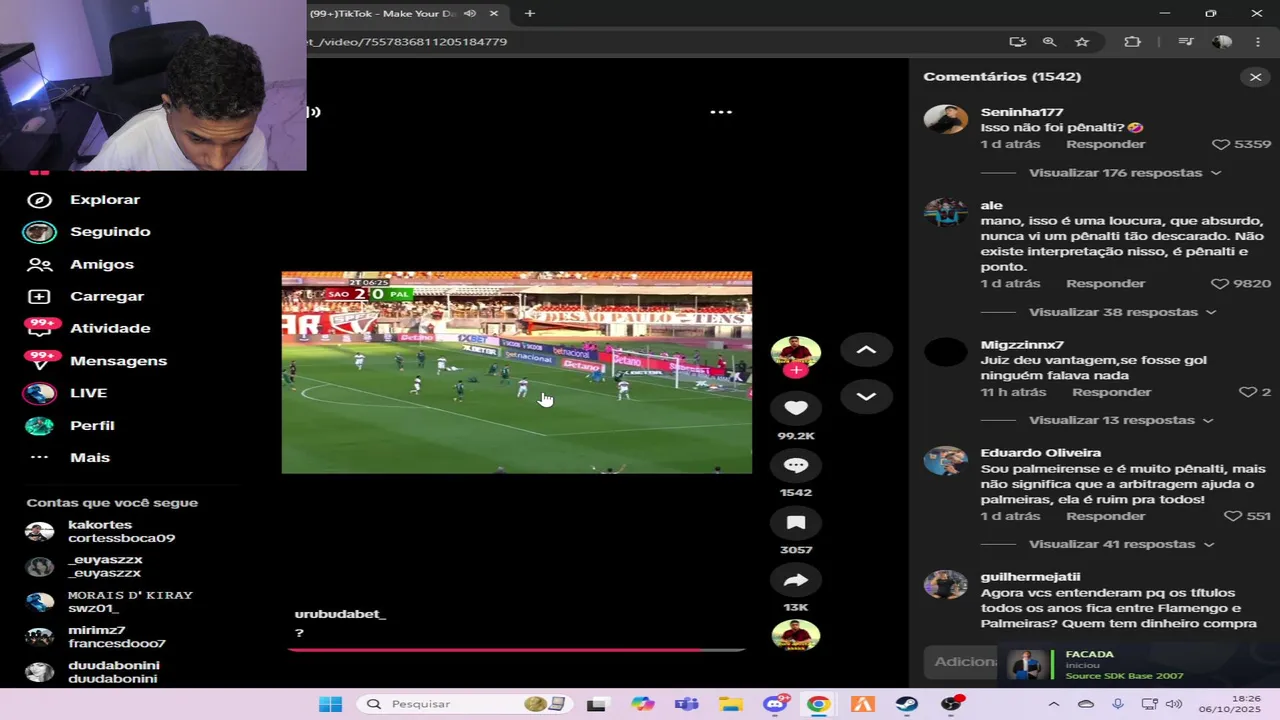Reply to Migzzinnx7's comment
Viewport: 1280px width, 720px height.
tap(1111, 392)
